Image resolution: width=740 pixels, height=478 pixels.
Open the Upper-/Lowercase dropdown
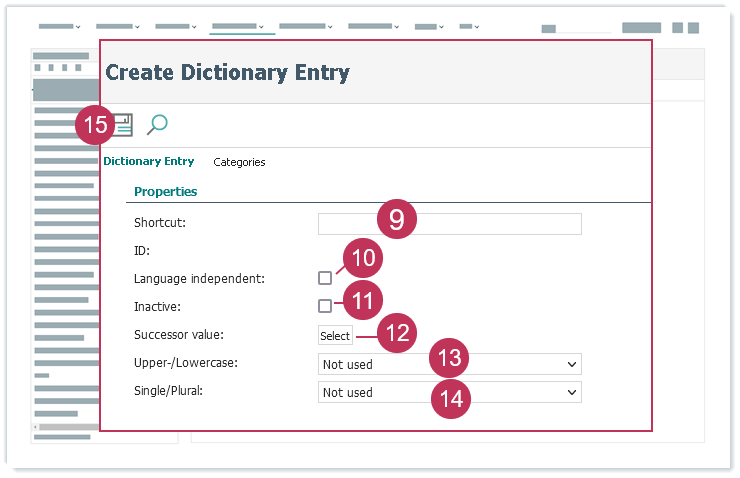click(x=449, y=364)
